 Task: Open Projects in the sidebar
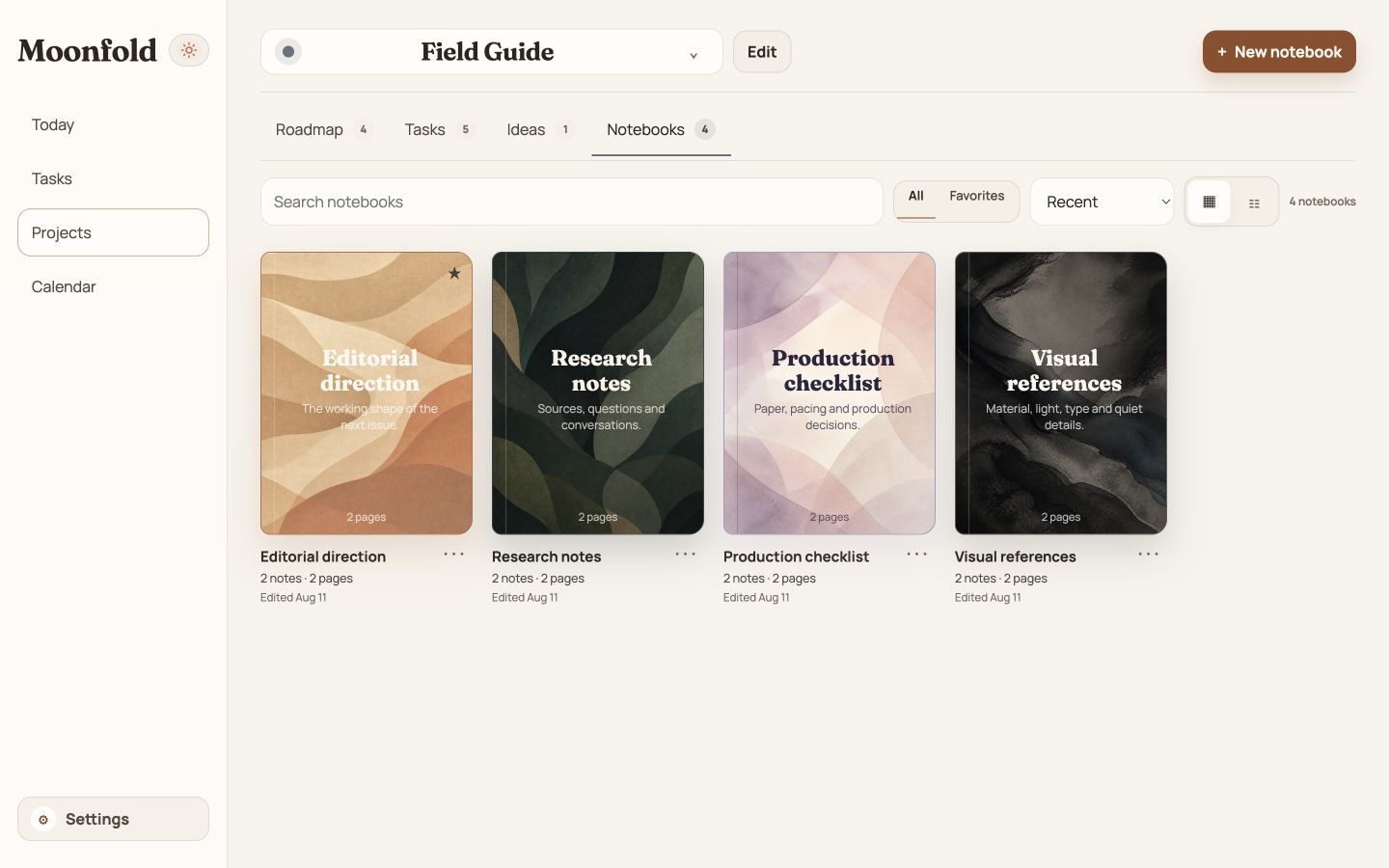click(113, 232)
